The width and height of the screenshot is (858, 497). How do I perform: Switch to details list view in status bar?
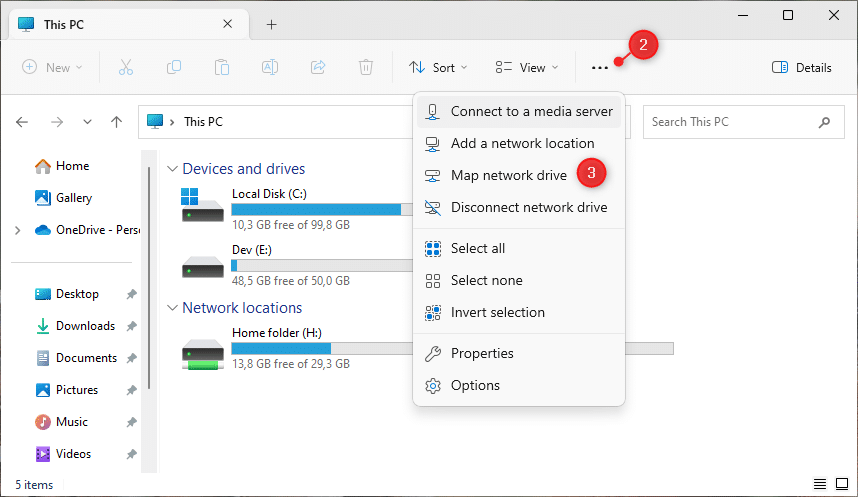point(820,484)
